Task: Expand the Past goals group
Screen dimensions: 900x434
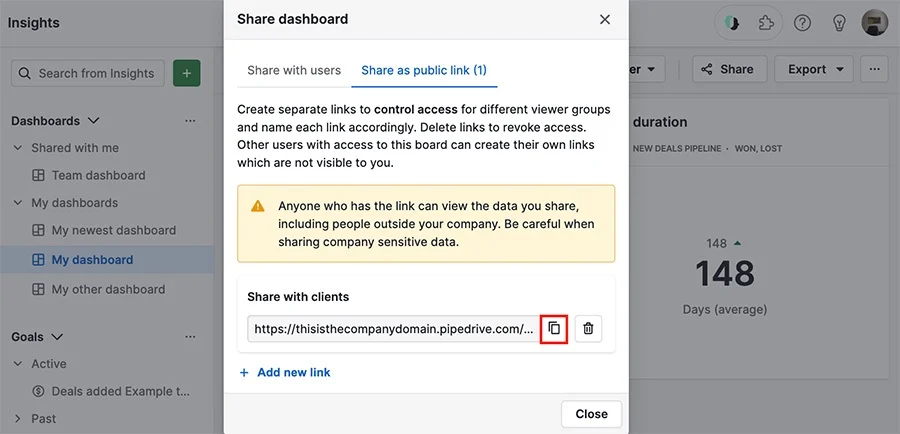Action: 18,418
